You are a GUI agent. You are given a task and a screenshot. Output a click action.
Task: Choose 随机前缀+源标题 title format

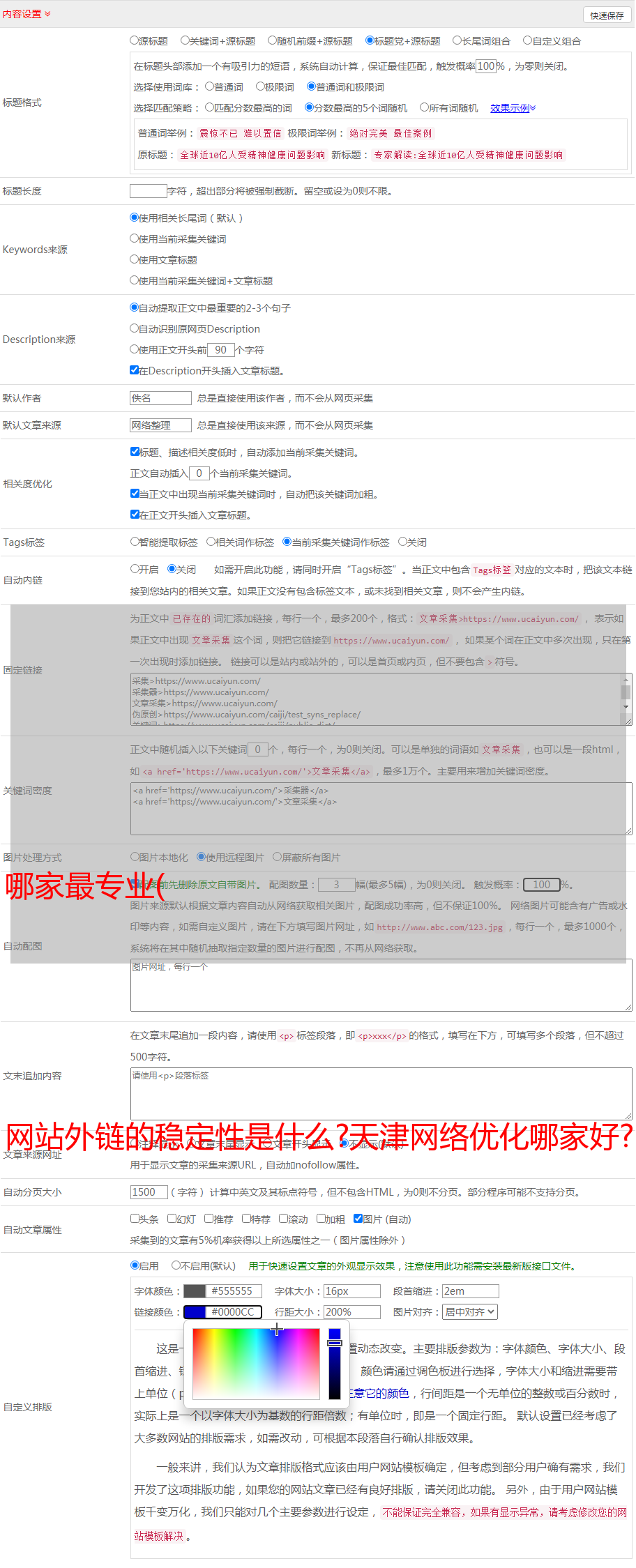coord(273,40)
